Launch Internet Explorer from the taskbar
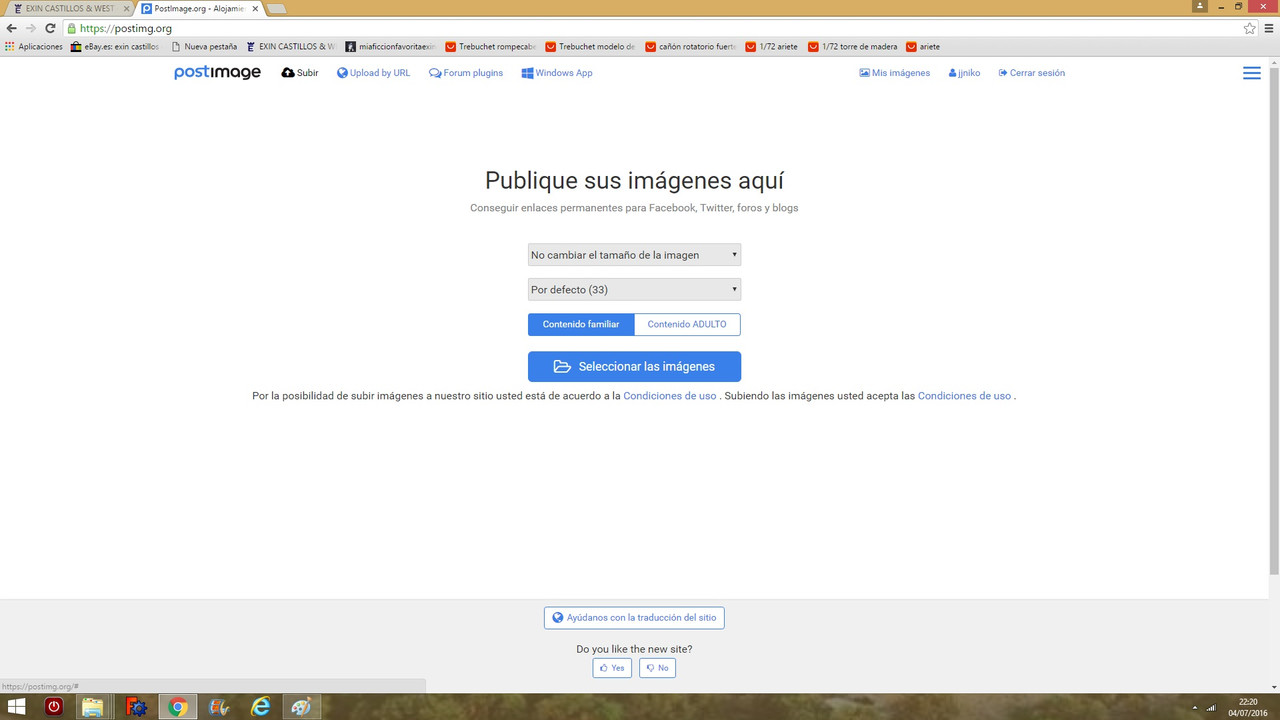1280x720 pixels. click(x=260, y=707)
